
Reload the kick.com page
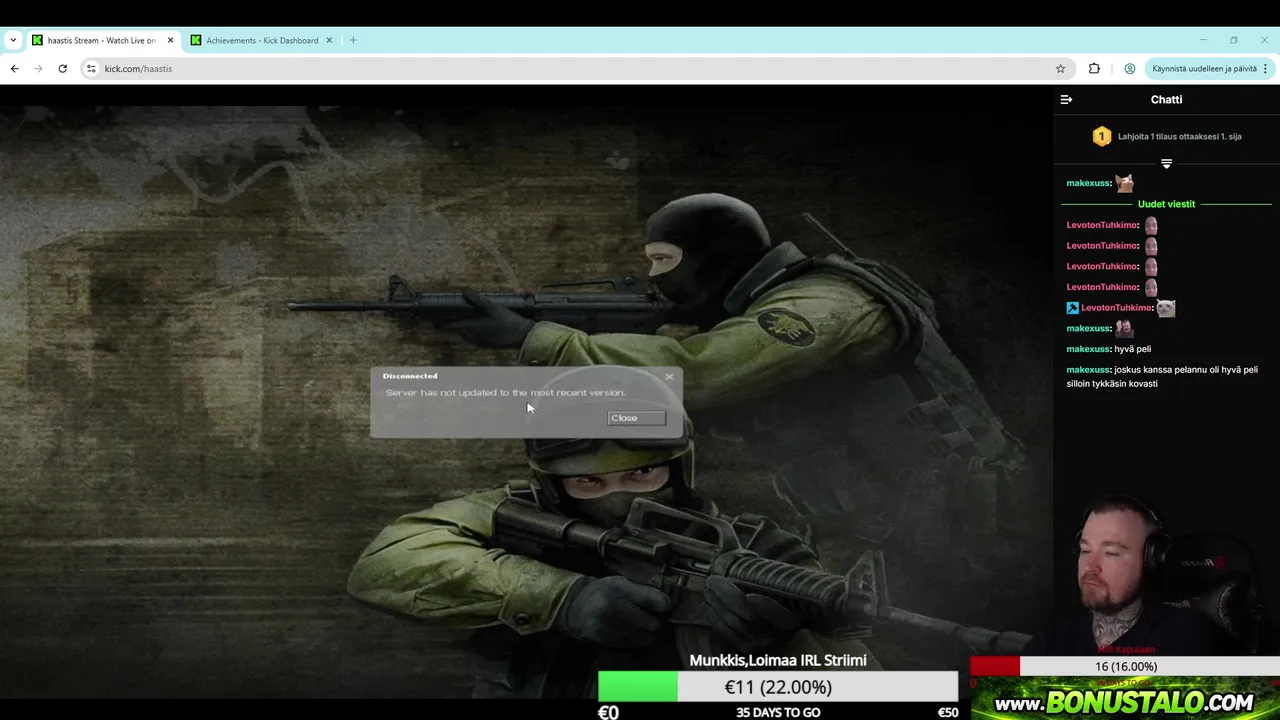pos(62,68)
